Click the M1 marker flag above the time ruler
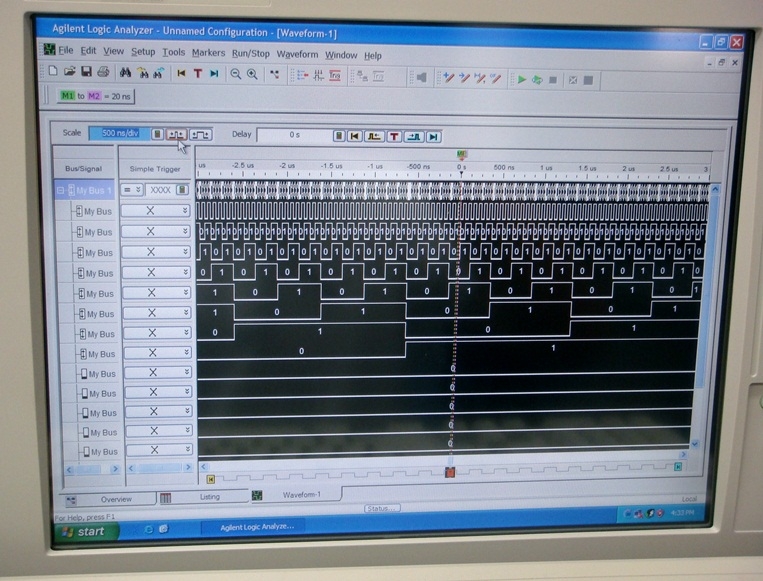763x581 pixels. coord(462,155)
